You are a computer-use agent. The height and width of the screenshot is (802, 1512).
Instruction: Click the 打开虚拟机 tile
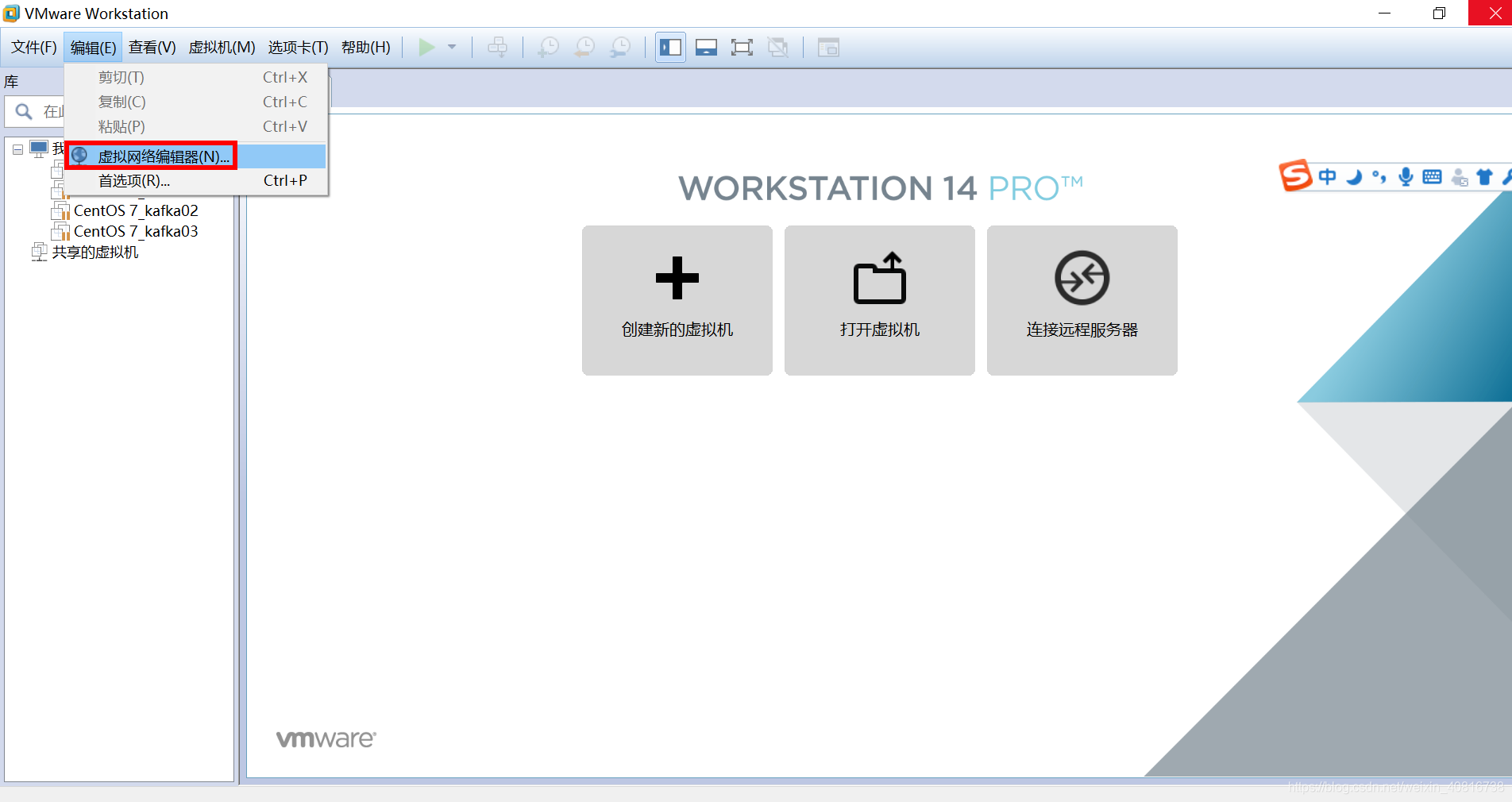click(x=880, y=300)
